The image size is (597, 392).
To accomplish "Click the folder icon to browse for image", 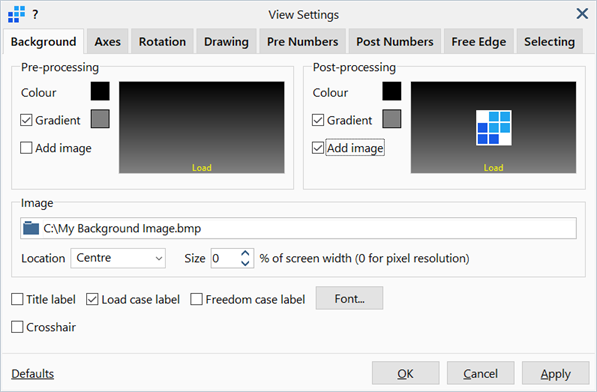I will point(31,228).
